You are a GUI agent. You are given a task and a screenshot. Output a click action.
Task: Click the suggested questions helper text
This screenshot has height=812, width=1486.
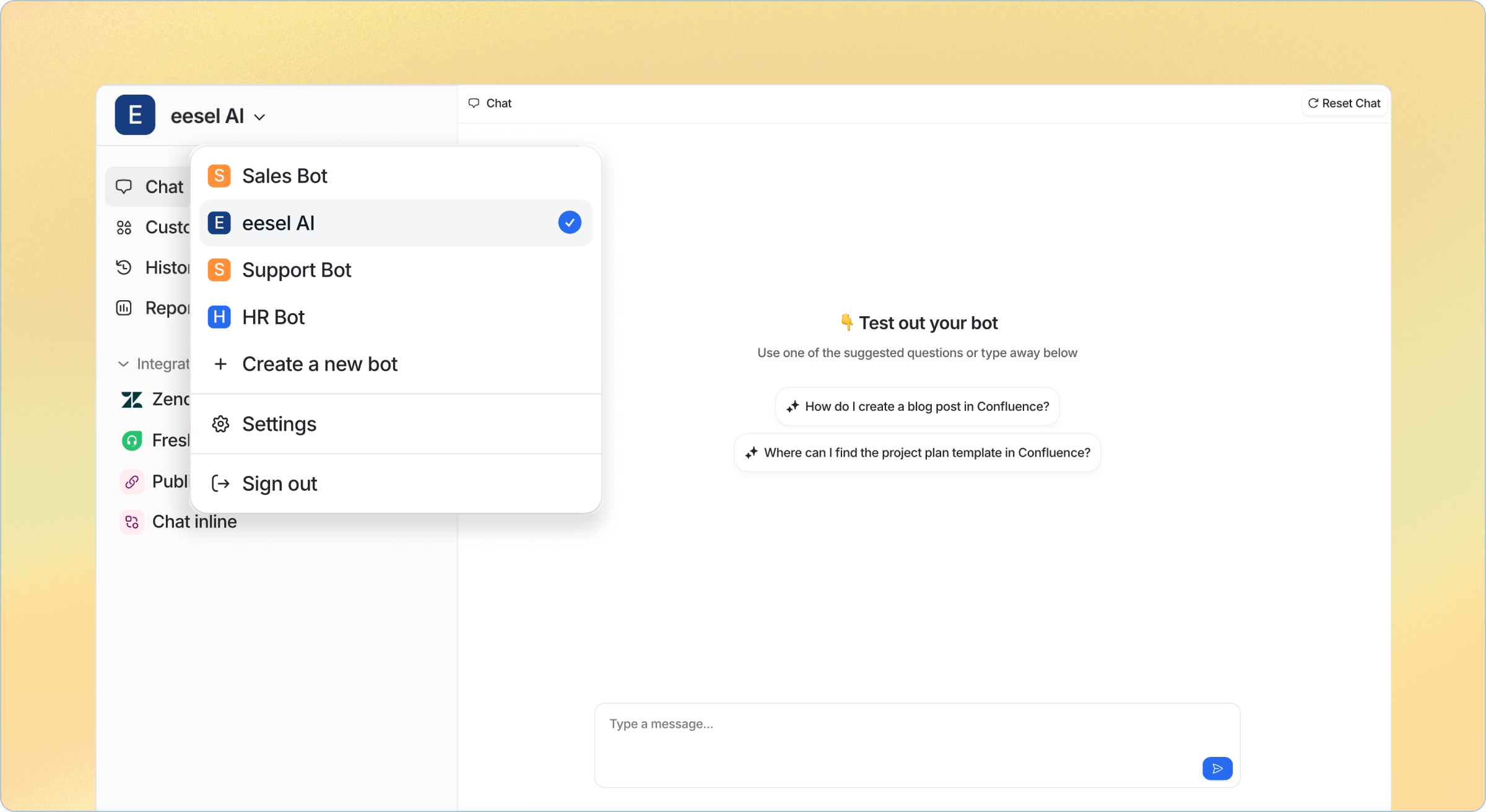click(917, 353)
